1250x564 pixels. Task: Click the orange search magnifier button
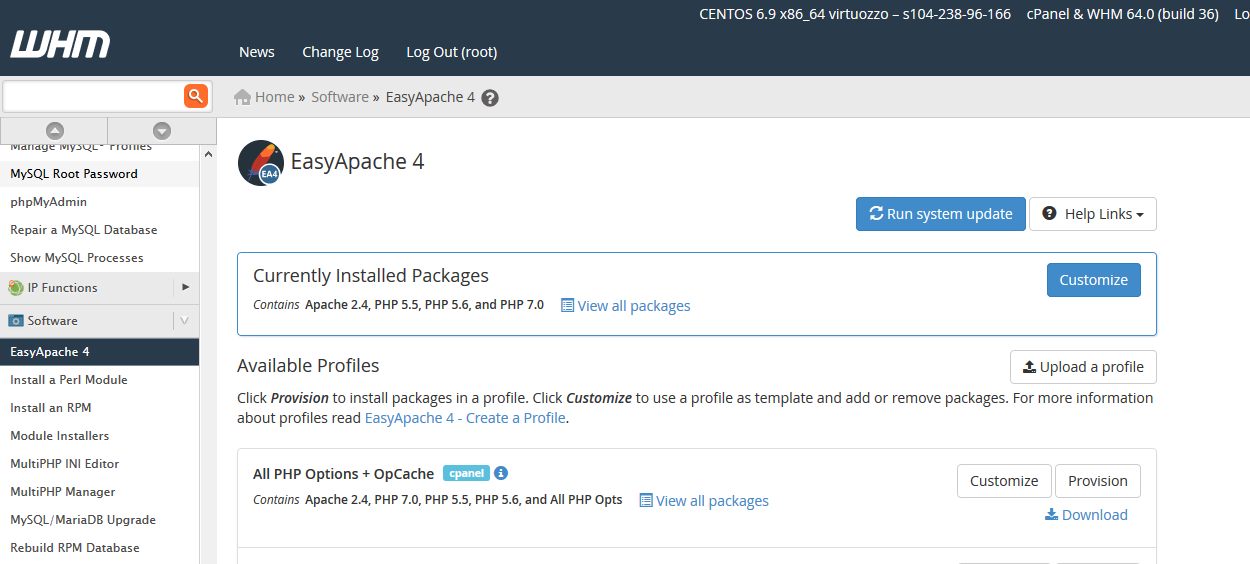point(195,96)
